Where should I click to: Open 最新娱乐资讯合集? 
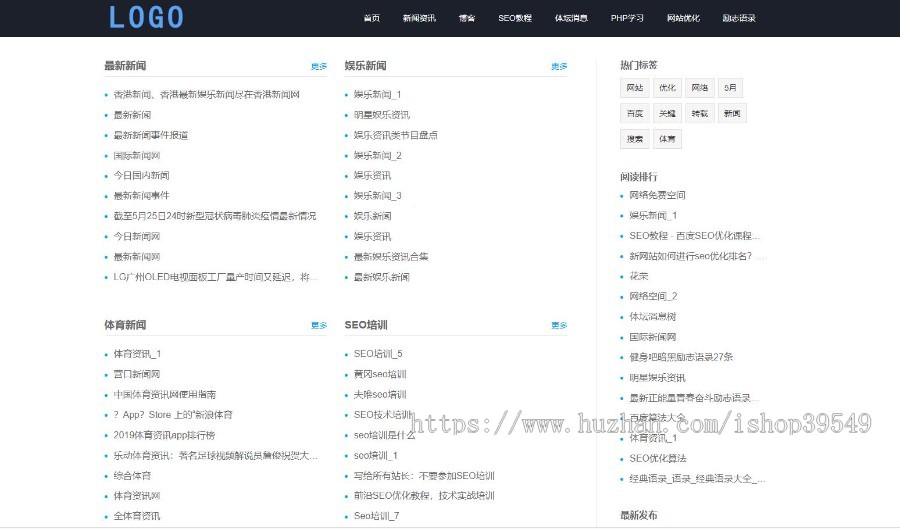tap(391, 256)
